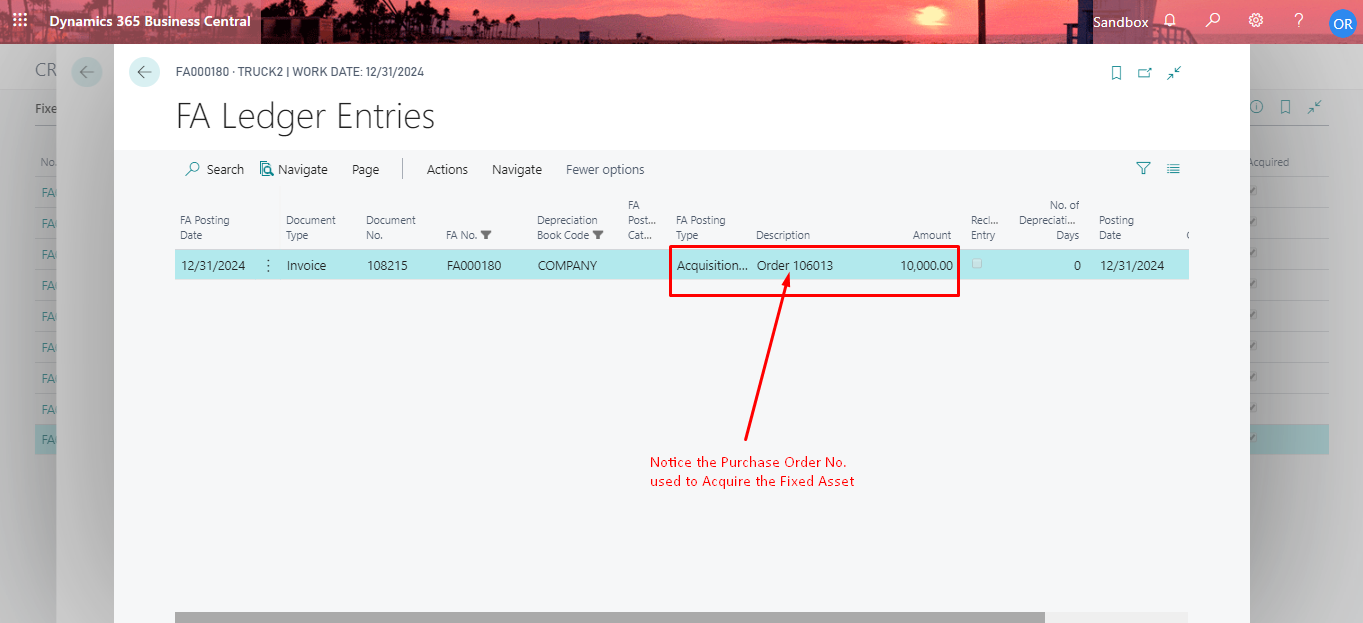Click the notifications bell icon

point(1170,20)
